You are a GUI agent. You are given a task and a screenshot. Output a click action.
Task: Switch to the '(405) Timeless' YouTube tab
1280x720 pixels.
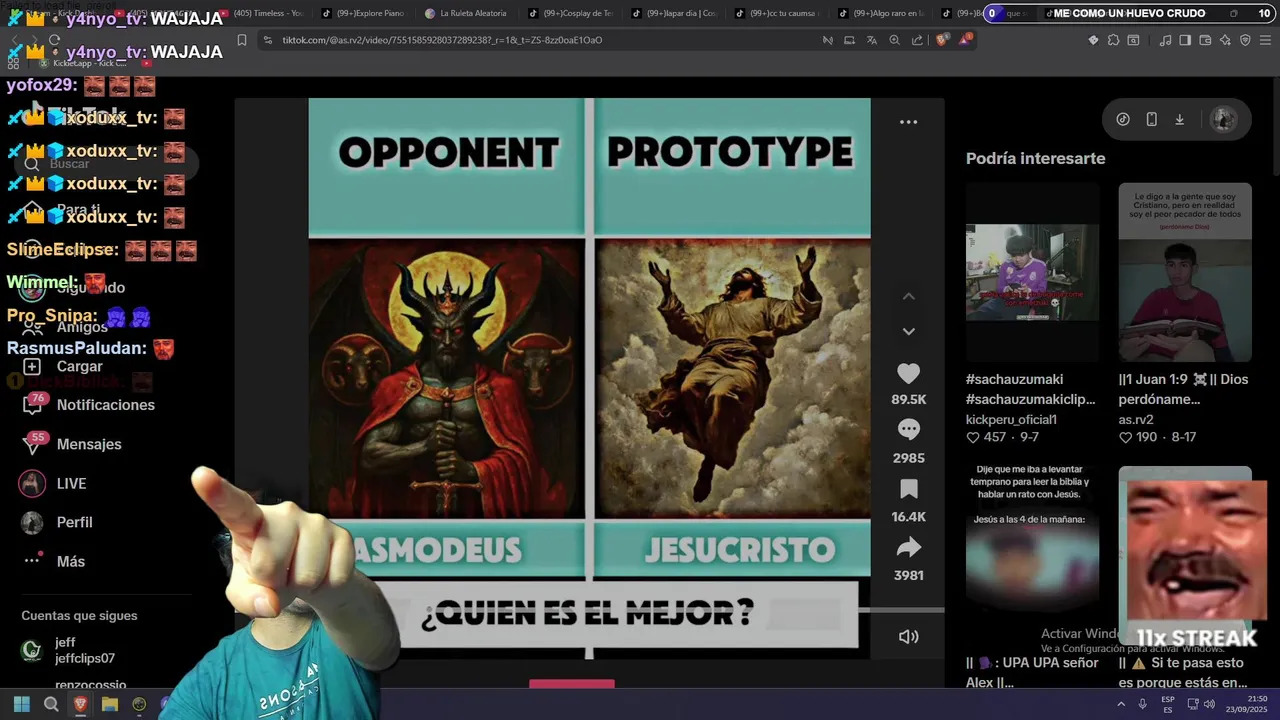(x=261, y=13)
